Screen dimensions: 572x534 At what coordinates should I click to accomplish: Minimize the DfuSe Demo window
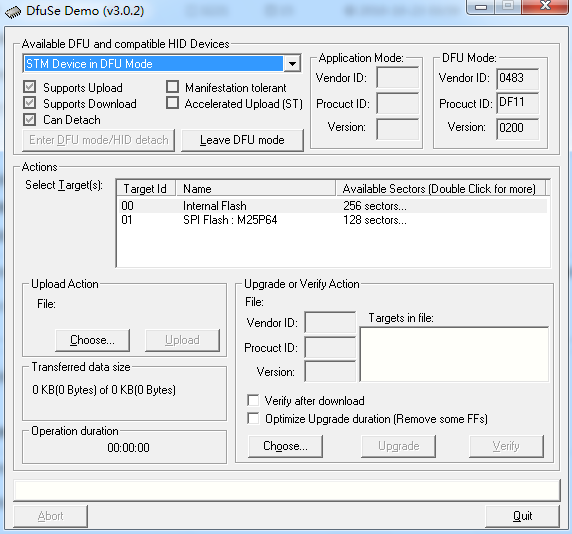(481, 7)
